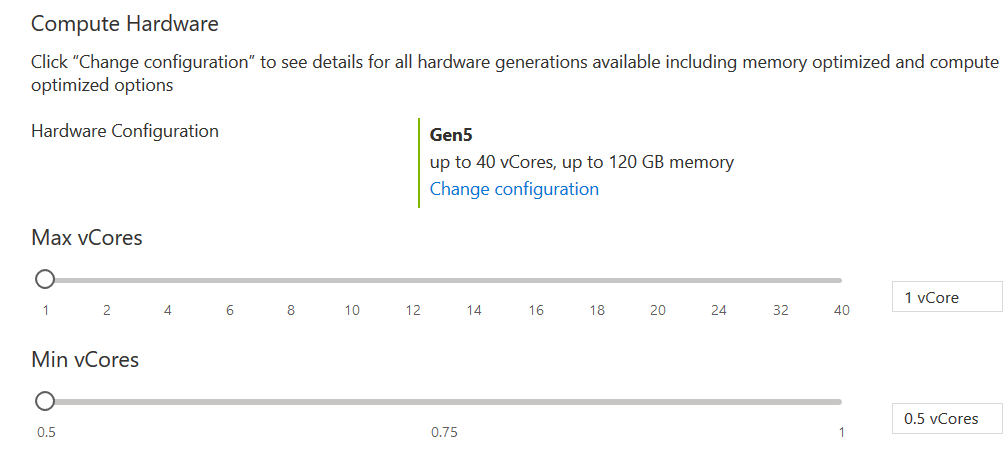
Task: Click the 1 mark label under Min vCores
Action: click(841, 432)
